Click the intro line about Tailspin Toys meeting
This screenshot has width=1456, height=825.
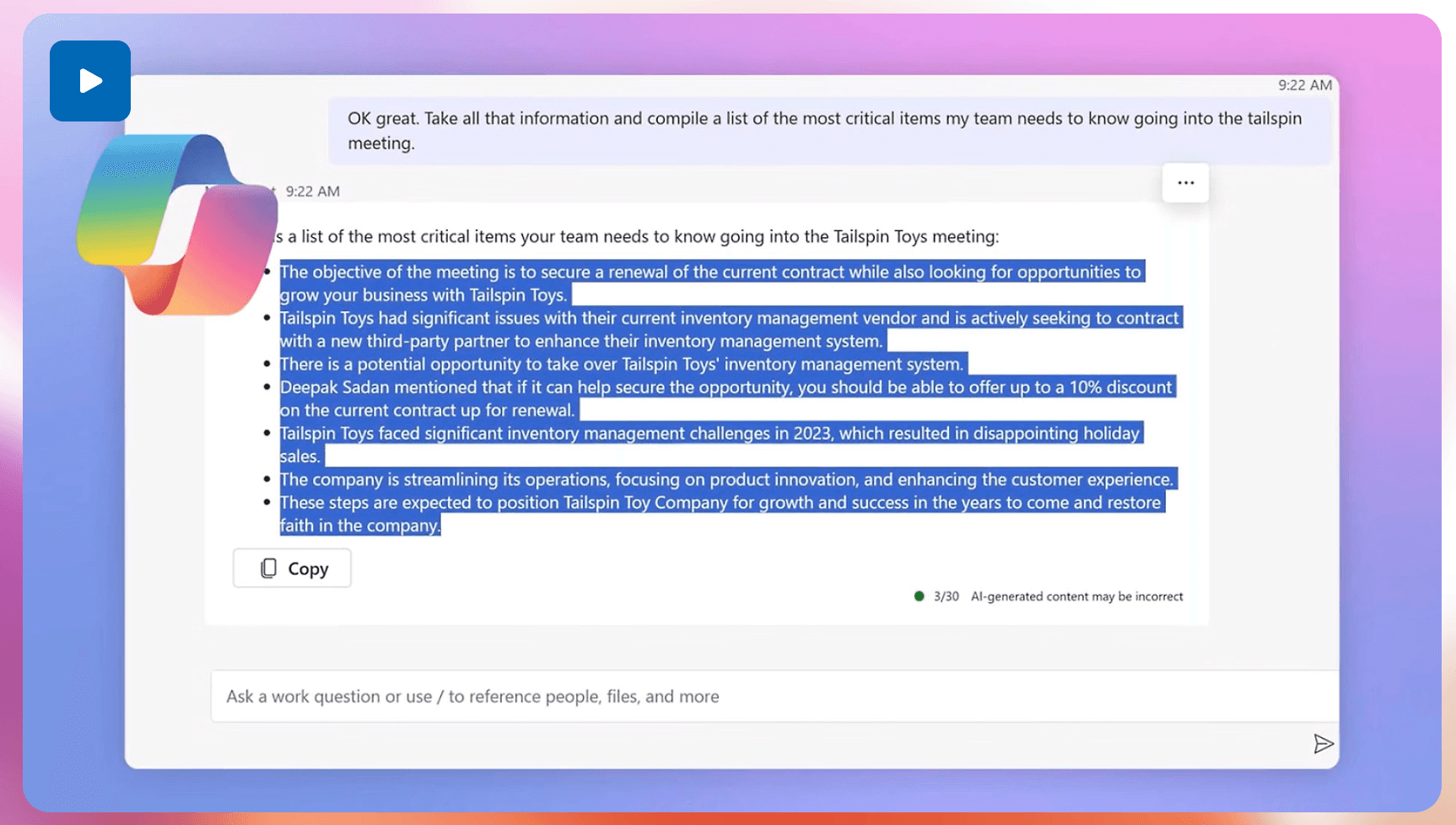pos(637,237)
